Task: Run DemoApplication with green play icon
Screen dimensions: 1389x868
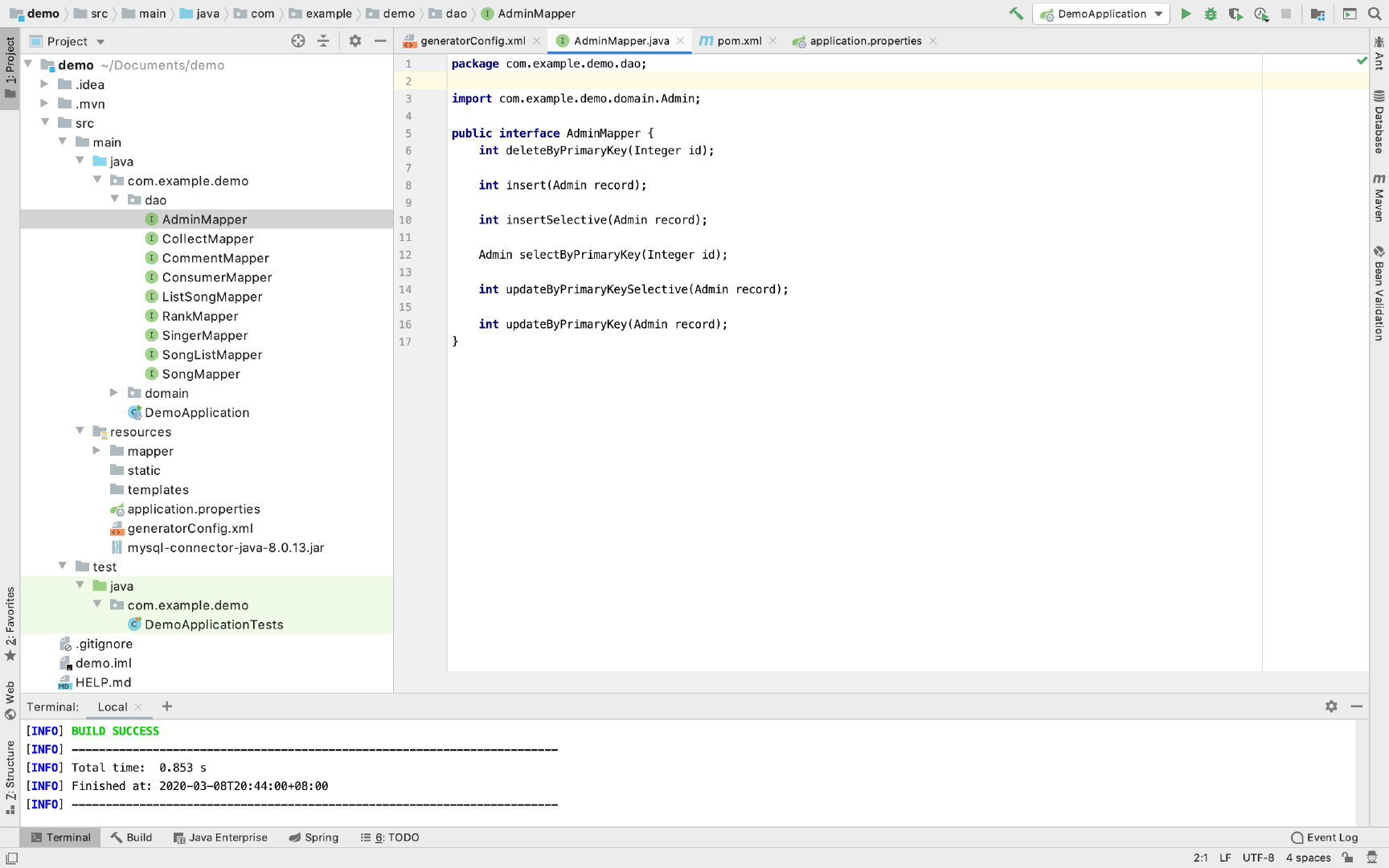Action: pos(1186,14)
